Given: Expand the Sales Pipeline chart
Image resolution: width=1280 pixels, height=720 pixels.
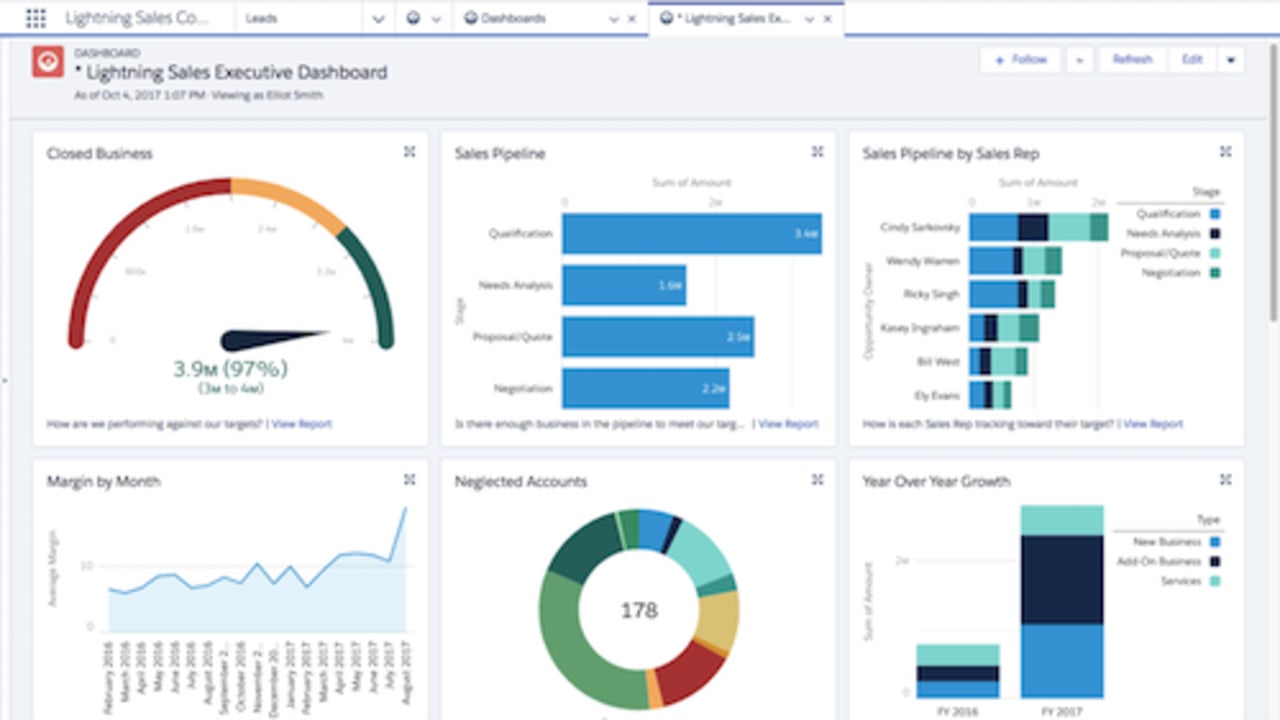Looking at the screenshot, I should pyautogui.click(x=817, y=152).
